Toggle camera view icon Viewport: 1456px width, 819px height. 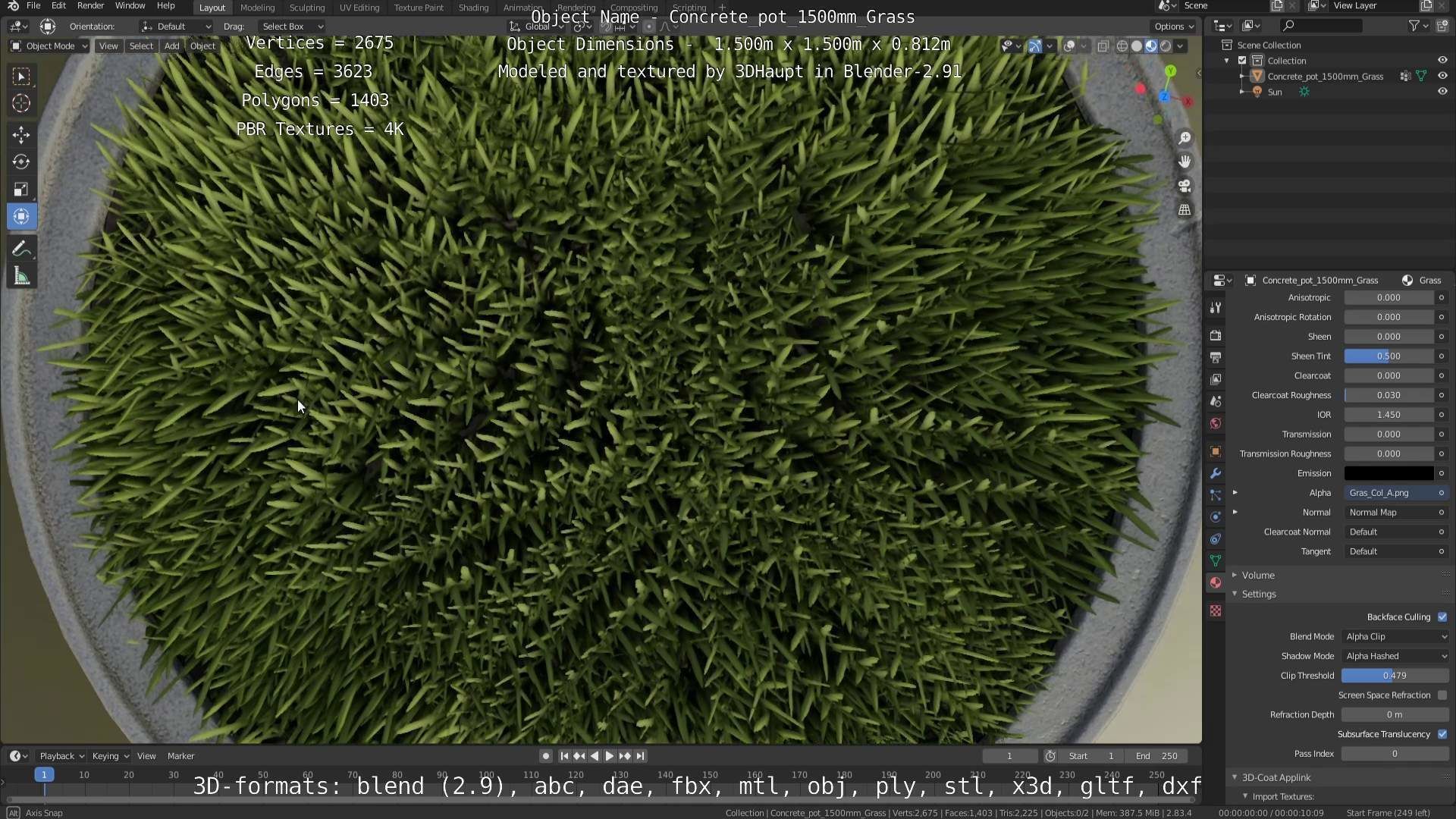click(x=1185, y=186)
